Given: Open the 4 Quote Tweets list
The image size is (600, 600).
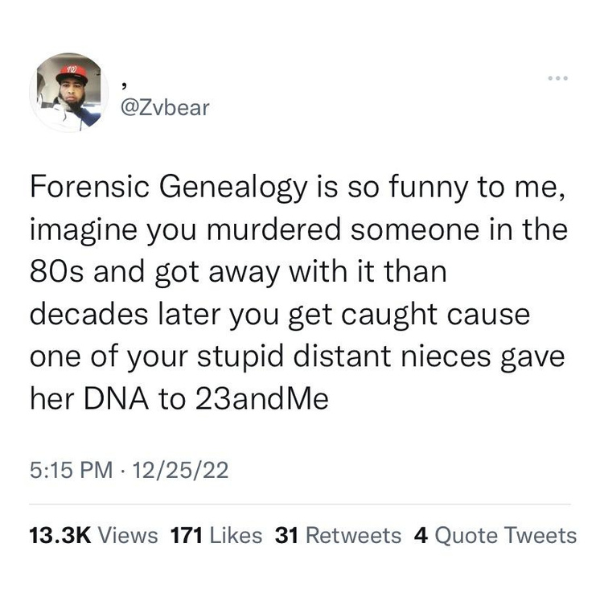Looking at the screenshot, I should (495, 535).
